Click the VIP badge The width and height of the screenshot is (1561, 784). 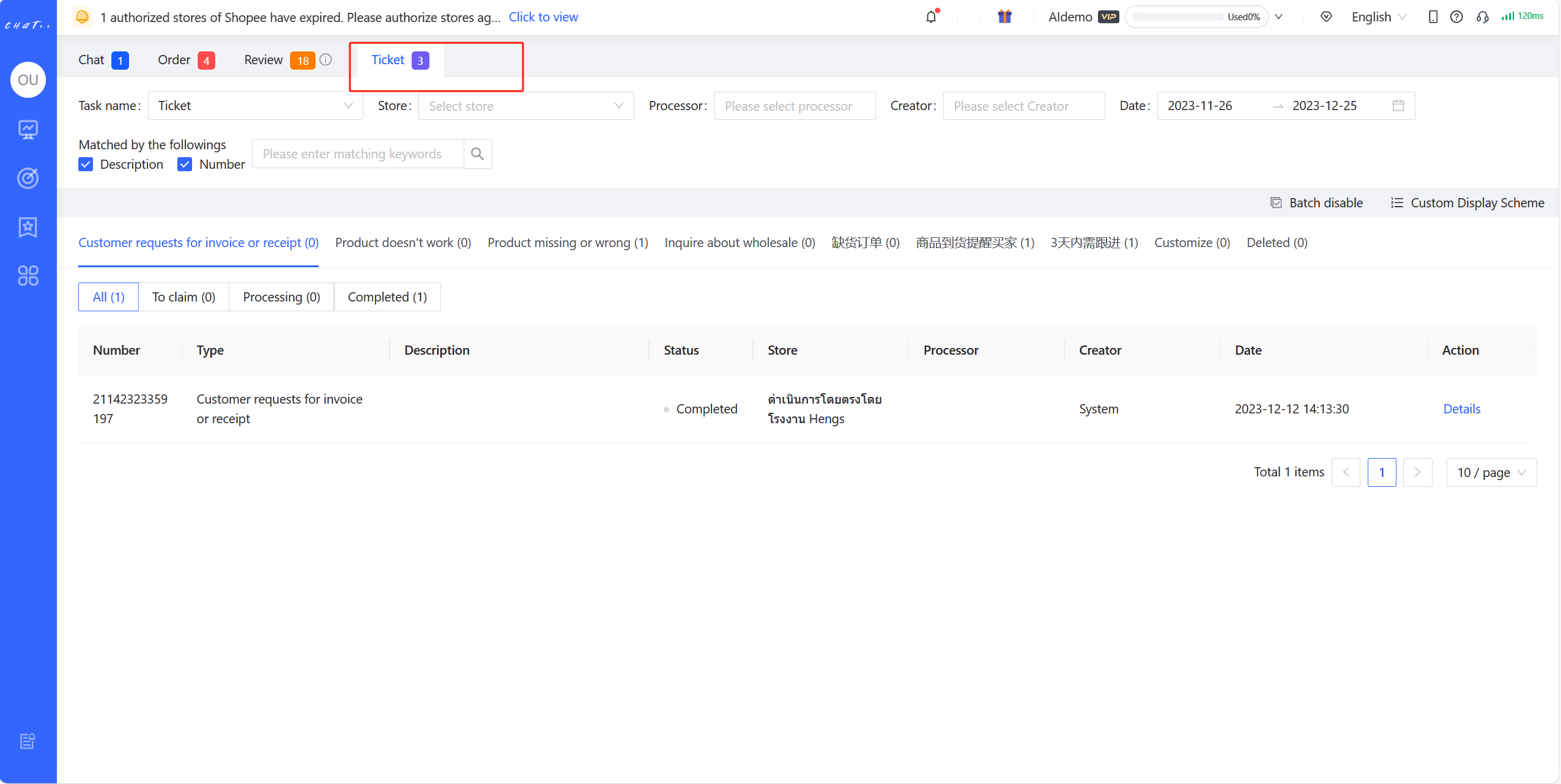point(1108,17)
